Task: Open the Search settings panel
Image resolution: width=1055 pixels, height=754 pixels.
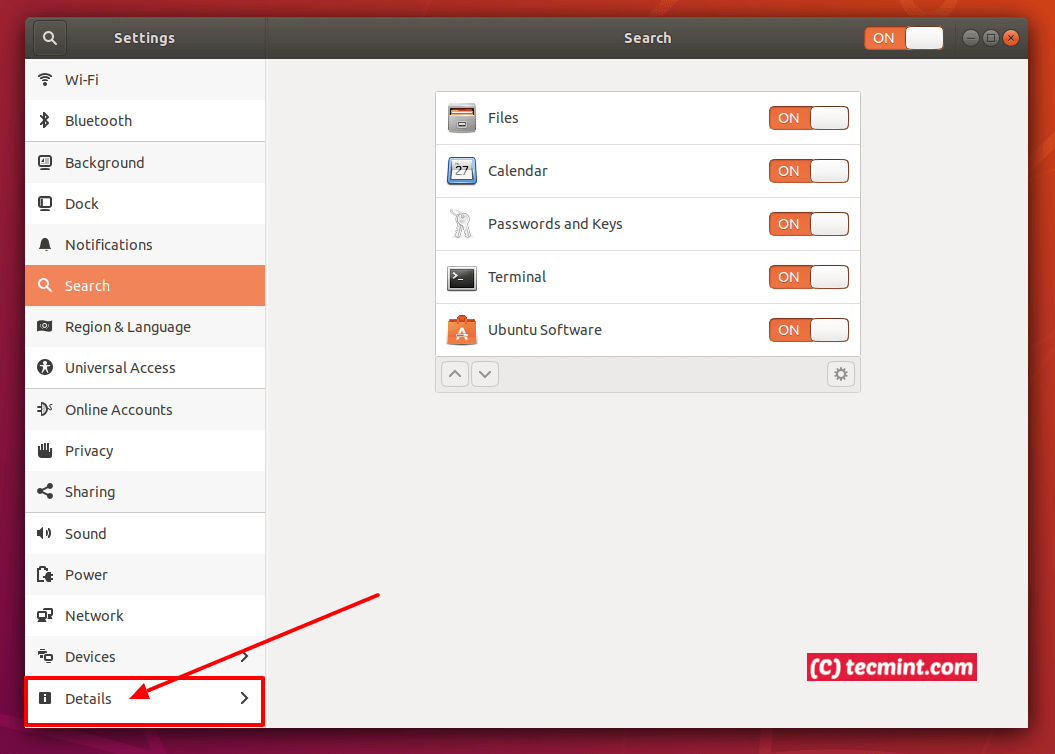Action: pyautogui.click(x=145, y=285)
